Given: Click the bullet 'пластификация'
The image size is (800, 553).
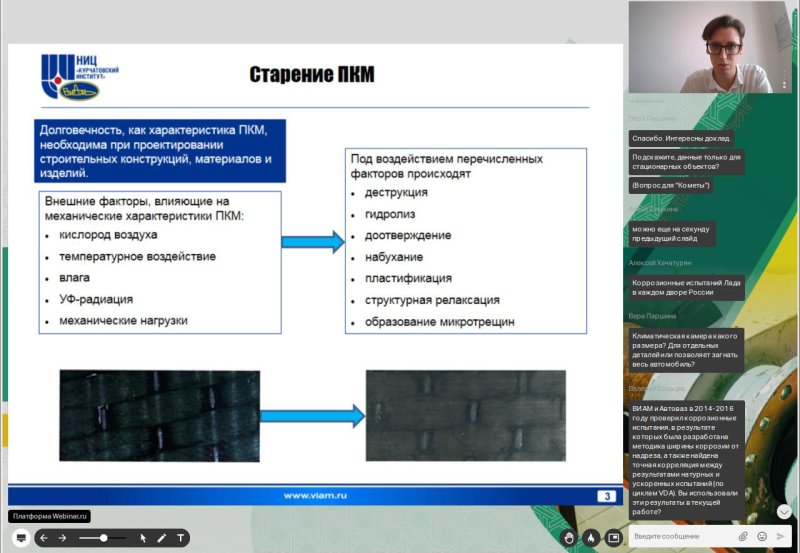Looking at the screenshot, I should point(408,278).
